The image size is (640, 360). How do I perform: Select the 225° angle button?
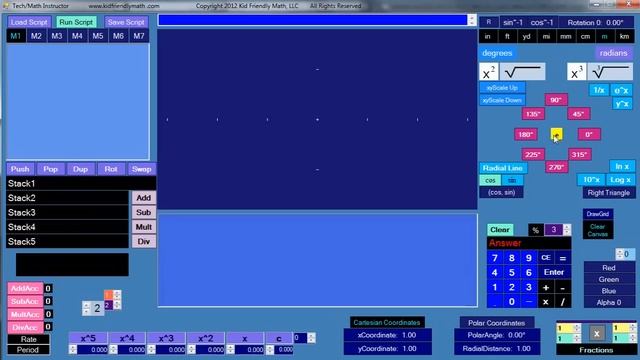point(533,154)
